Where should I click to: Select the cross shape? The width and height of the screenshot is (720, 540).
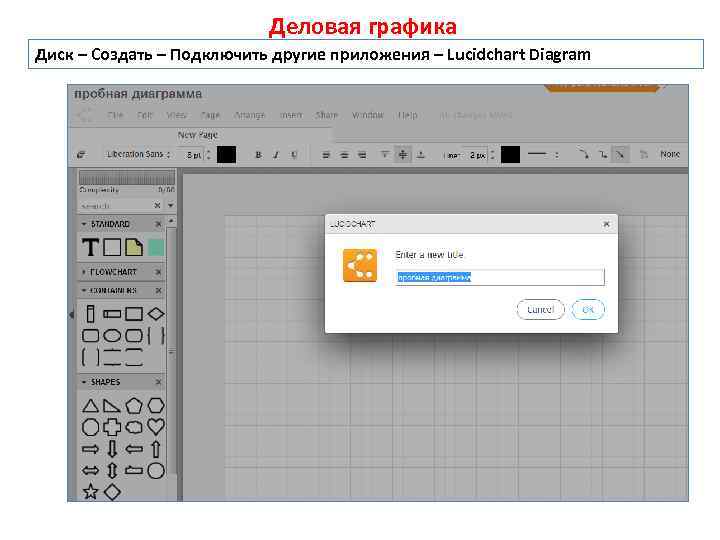tap(112, 427)
